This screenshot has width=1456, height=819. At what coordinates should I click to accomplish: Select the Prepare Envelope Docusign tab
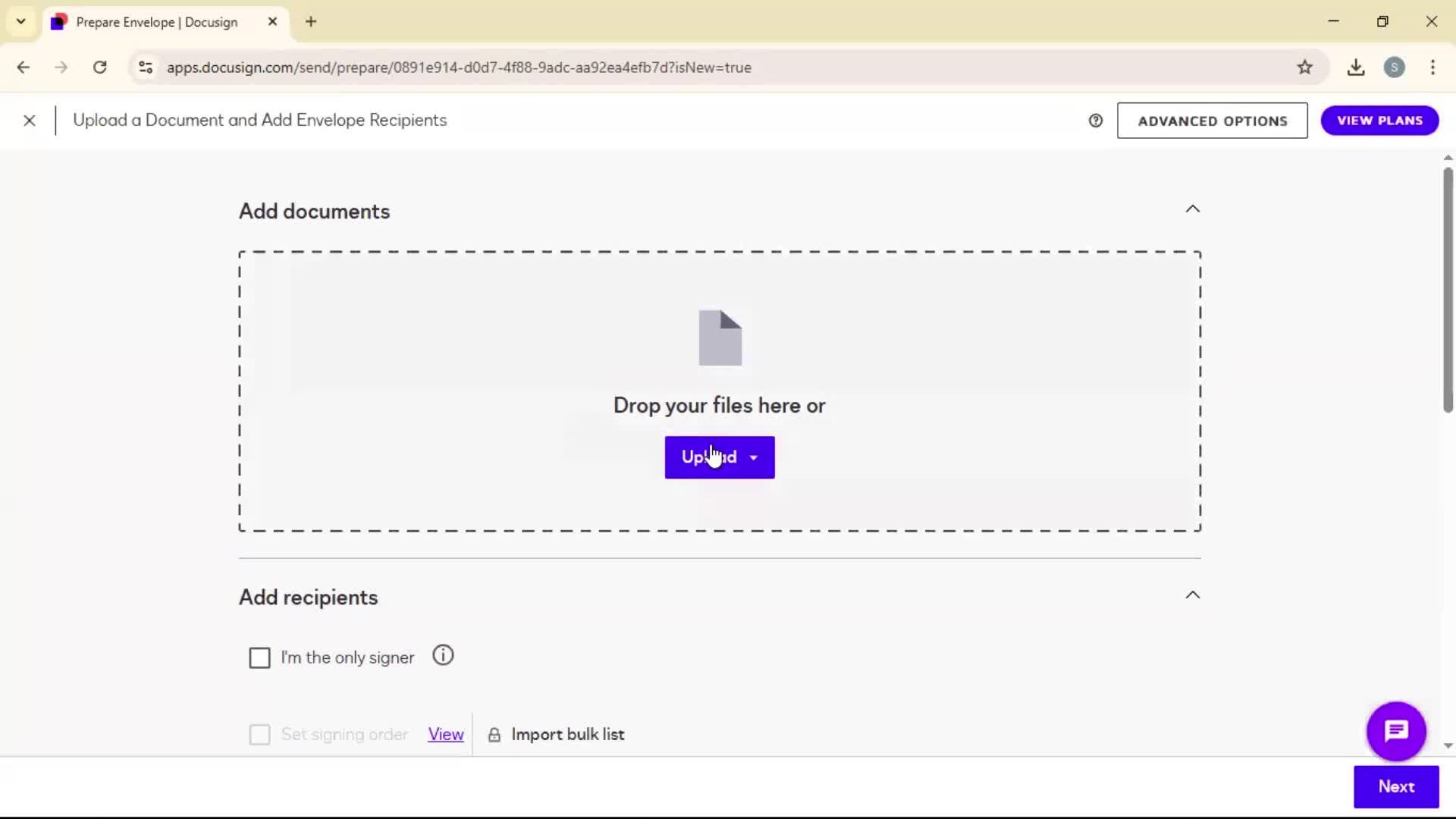coord(156,22)
